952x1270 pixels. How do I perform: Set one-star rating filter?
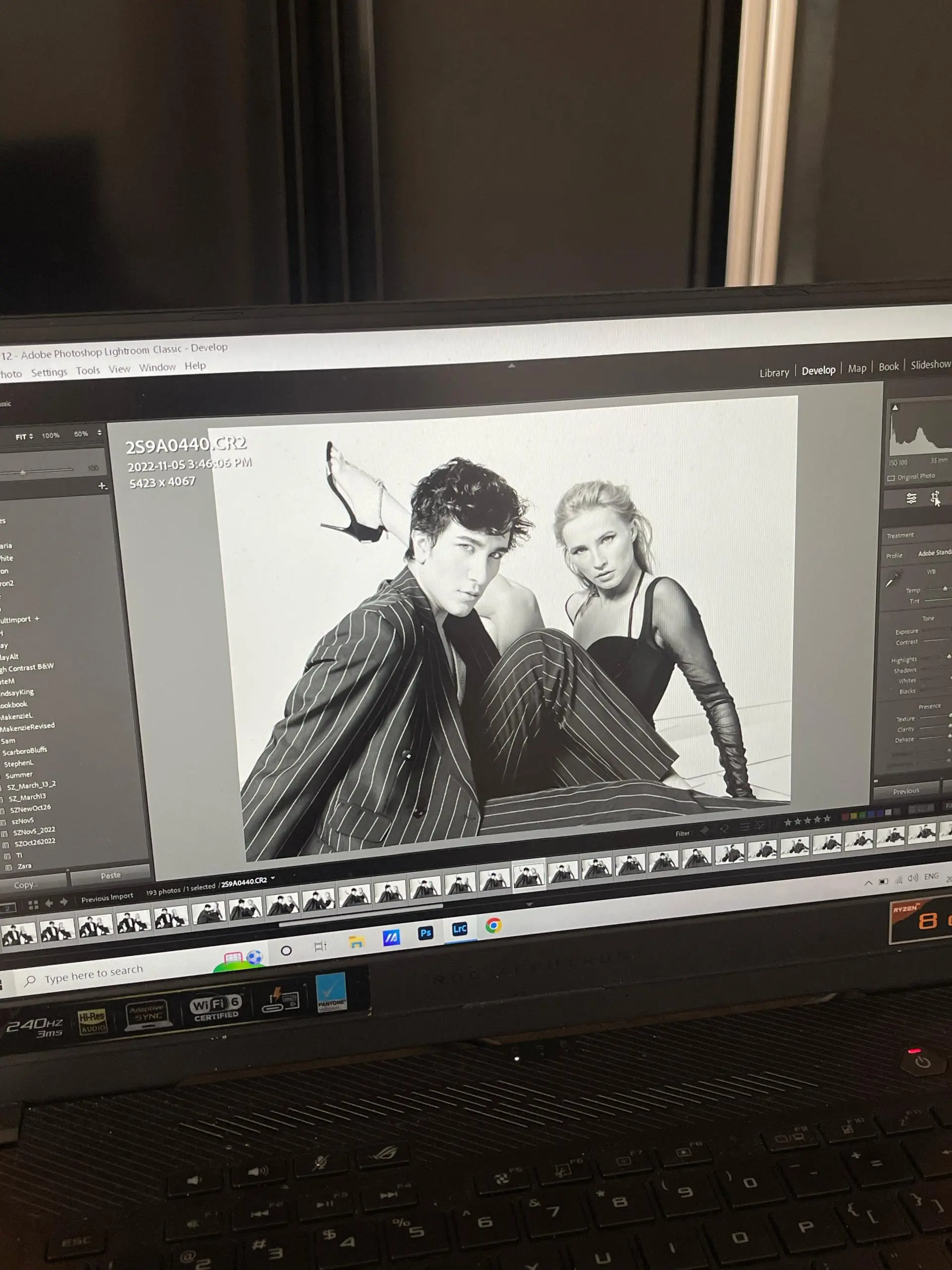click(788, 822)
